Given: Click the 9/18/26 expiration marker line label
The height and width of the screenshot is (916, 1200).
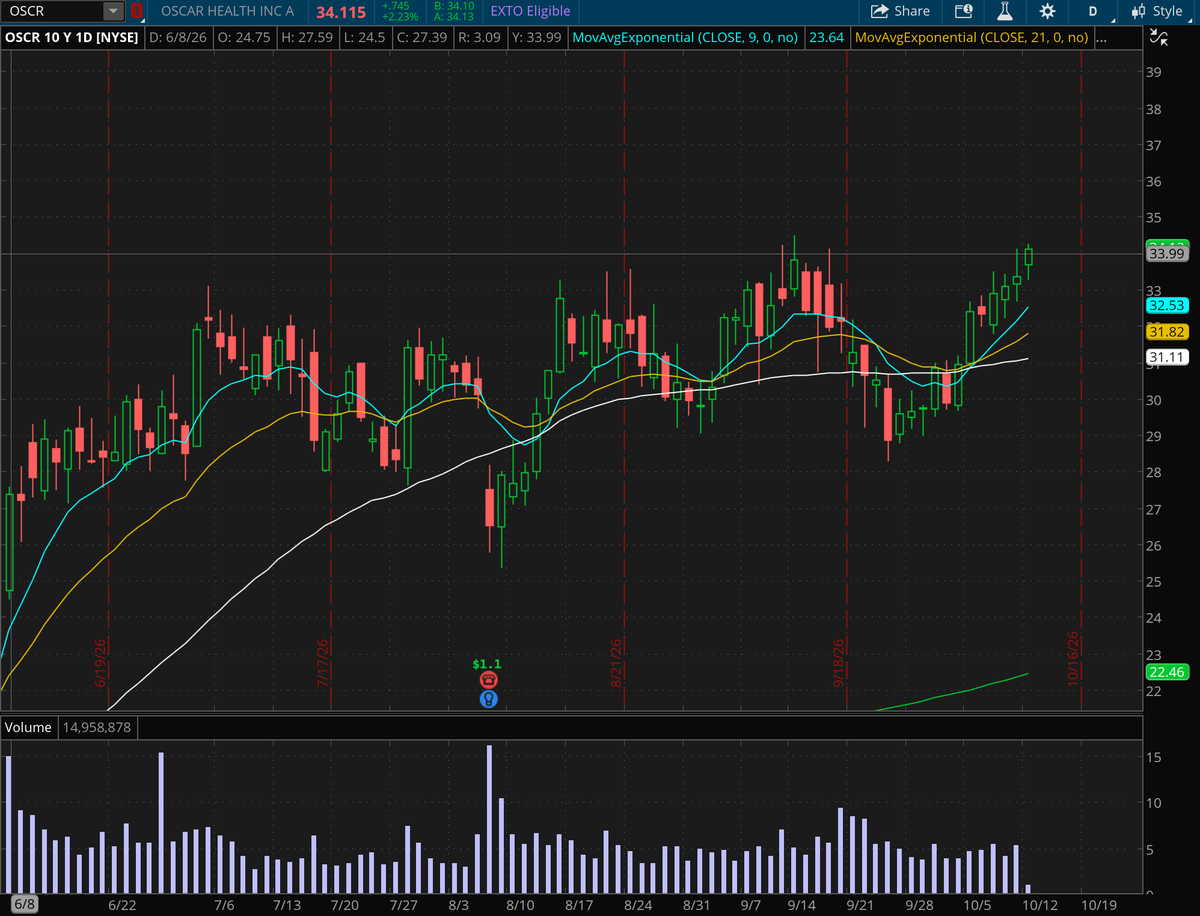Looking at the screenshot, I should pos(838,661).
